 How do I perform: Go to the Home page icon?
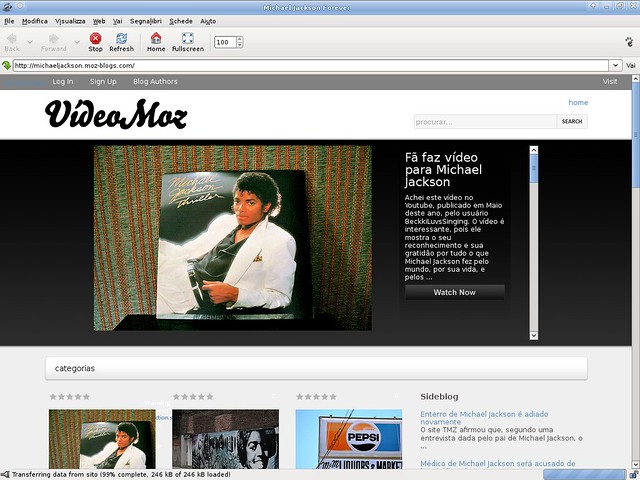(156, 38)
